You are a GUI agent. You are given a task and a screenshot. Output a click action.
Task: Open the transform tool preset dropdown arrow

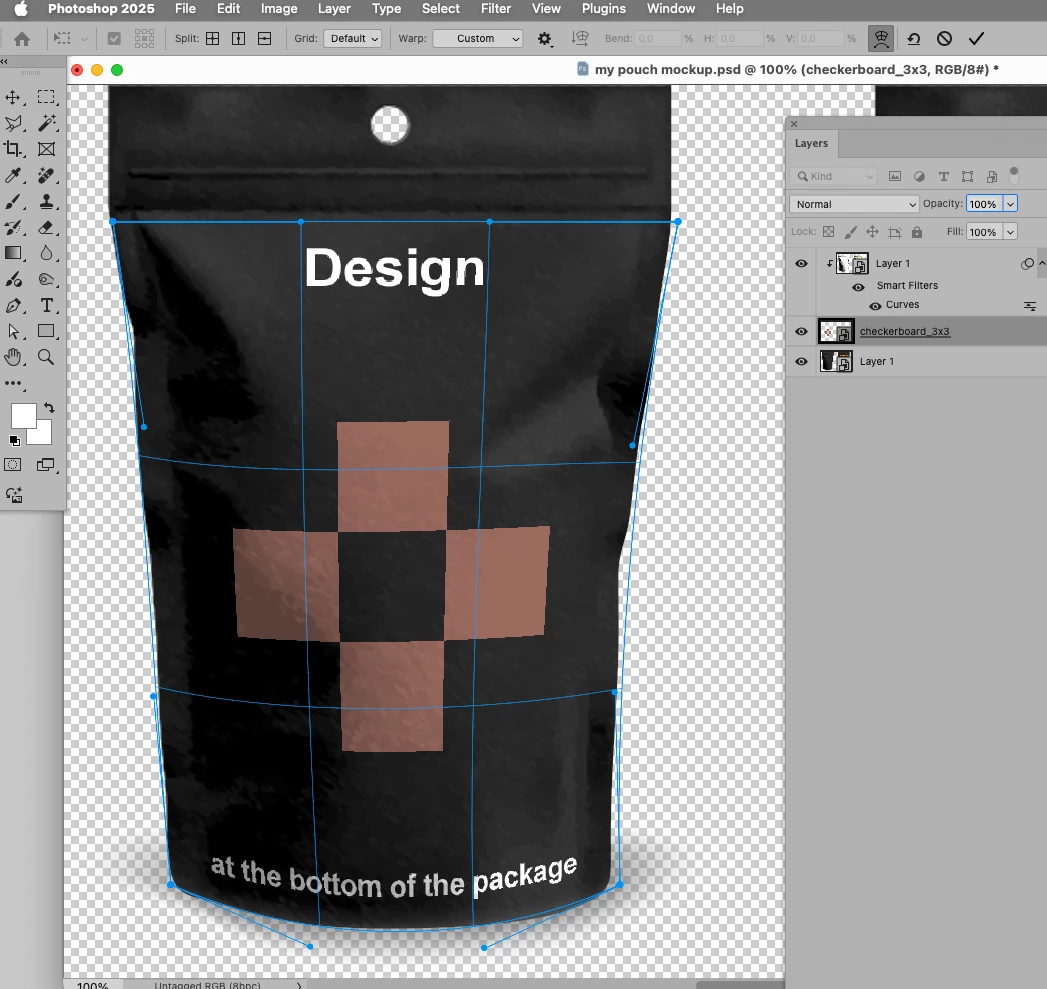pyautogui.click(x=84, y=39)
